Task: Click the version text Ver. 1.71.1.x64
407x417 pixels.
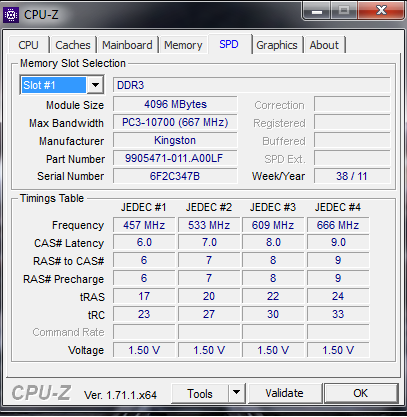Action: click(120, 395)
